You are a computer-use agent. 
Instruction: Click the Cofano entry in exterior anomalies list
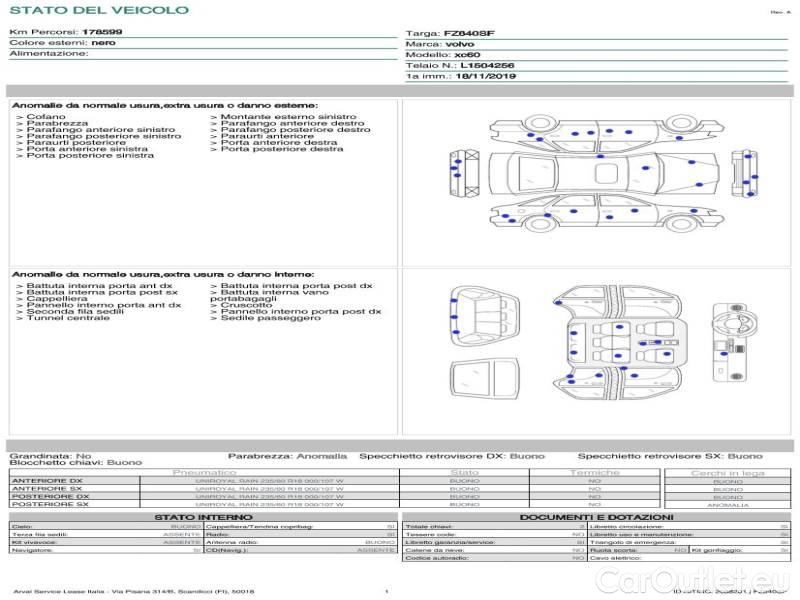pos(46,117)
